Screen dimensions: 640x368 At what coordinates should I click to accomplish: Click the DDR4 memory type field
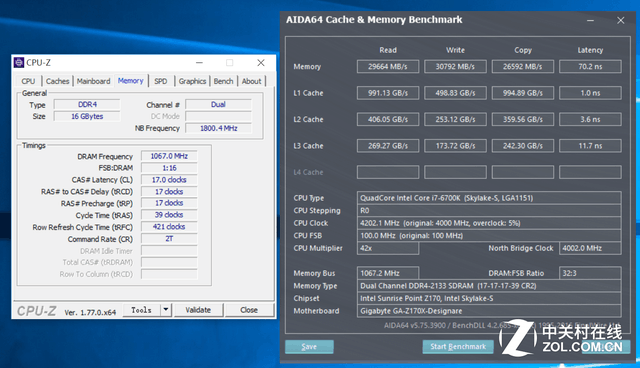(87, 104)
